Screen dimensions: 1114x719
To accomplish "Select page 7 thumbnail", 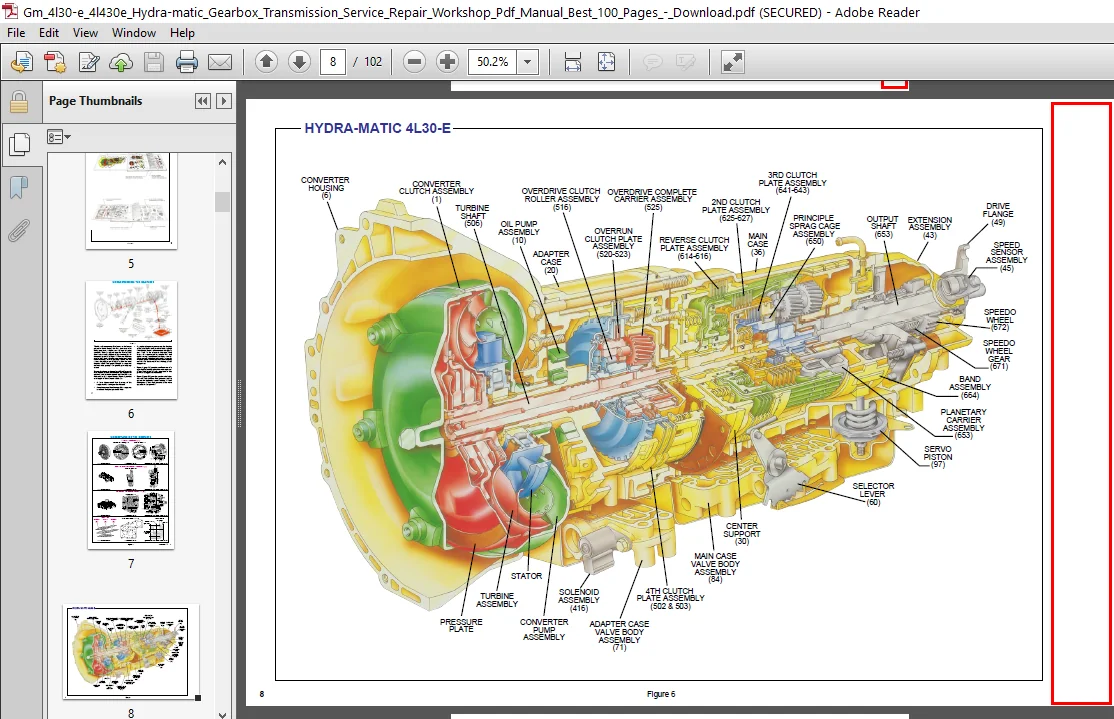I will click(131, 490).
